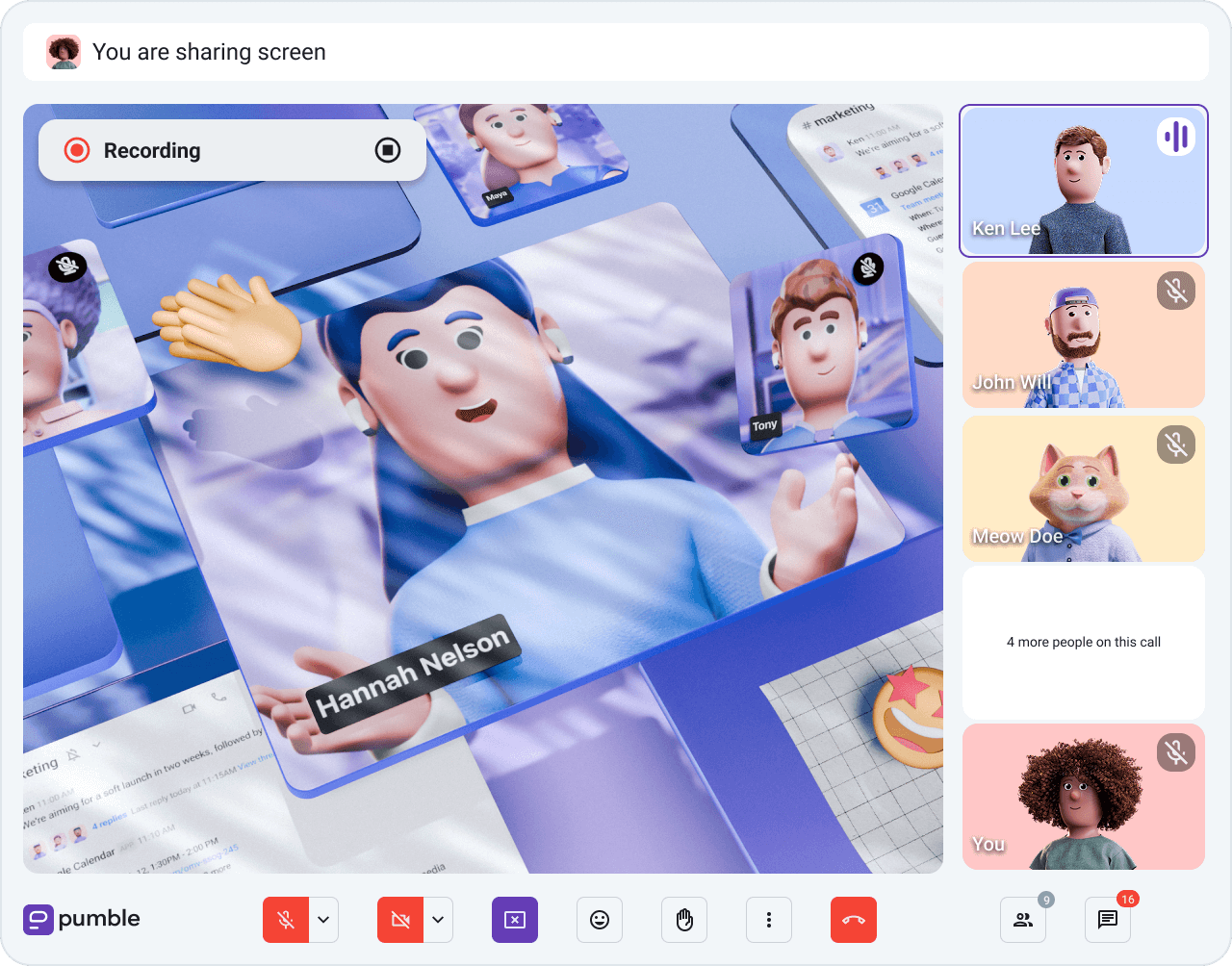The height and width of the screenshot is (966, 1232).
Task: Select your own video tile
Action: coord(1084,797)
